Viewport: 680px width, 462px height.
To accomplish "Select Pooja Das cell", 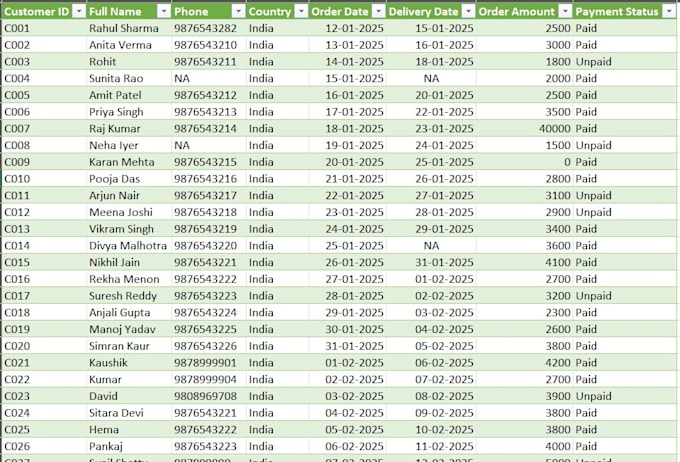I will coord(129,179).
